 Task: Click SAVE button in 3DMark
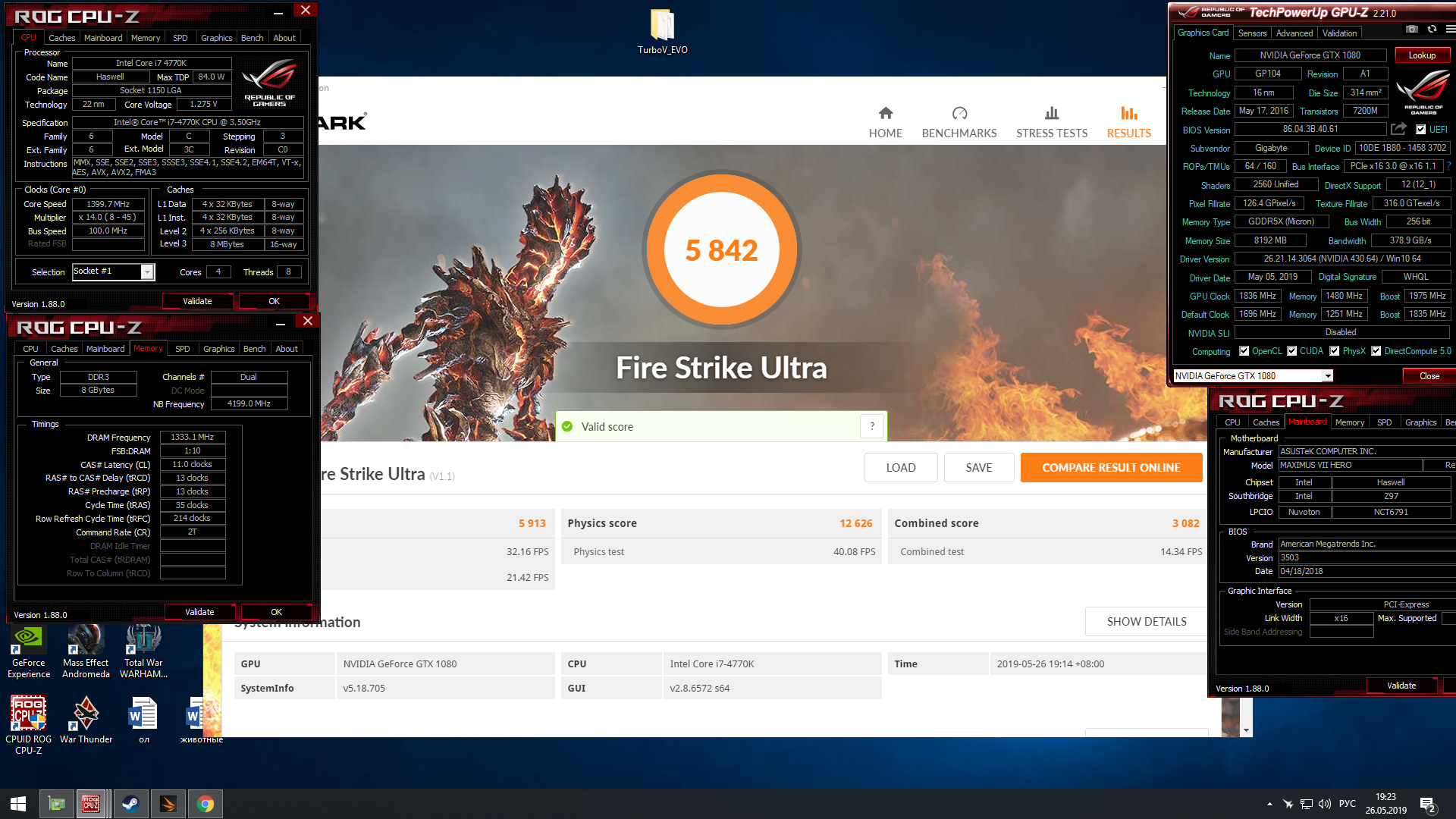[979, 468]
